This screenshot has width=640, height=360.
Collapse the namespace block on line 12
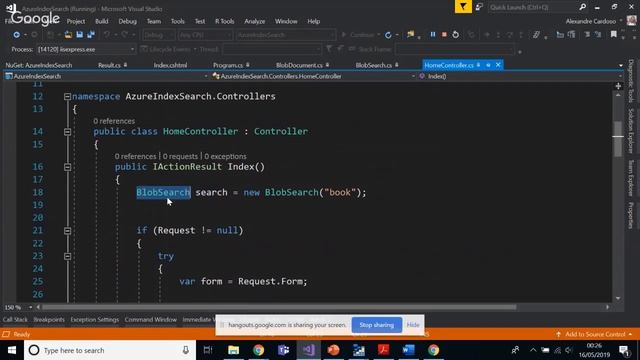click(67, 97)
